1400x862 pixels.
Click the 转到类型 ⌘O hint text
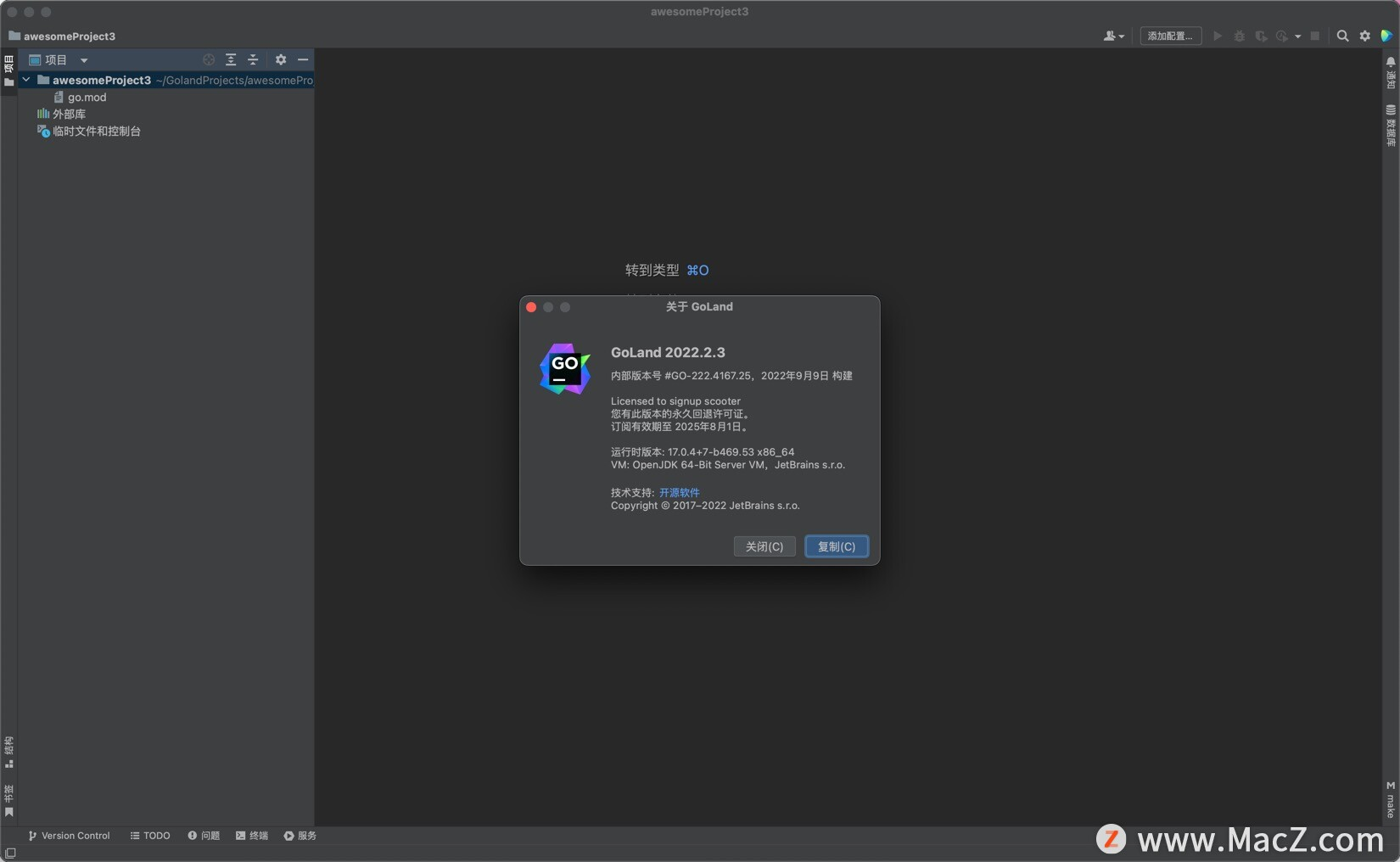(x=667, y=270)
